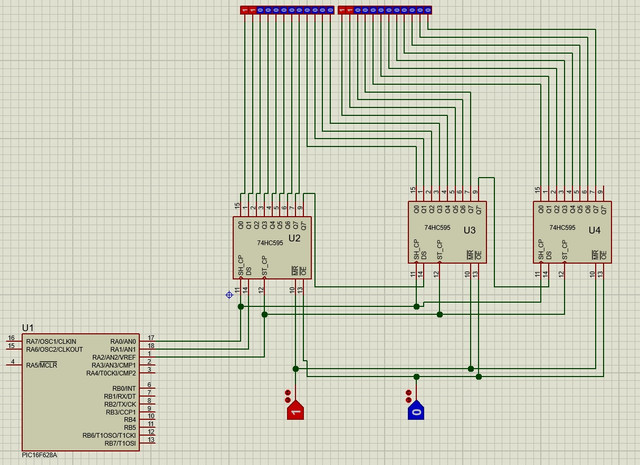Click the U1 reference label above the microcontroller
Screen dimensions: 640x465
[28, 328]
